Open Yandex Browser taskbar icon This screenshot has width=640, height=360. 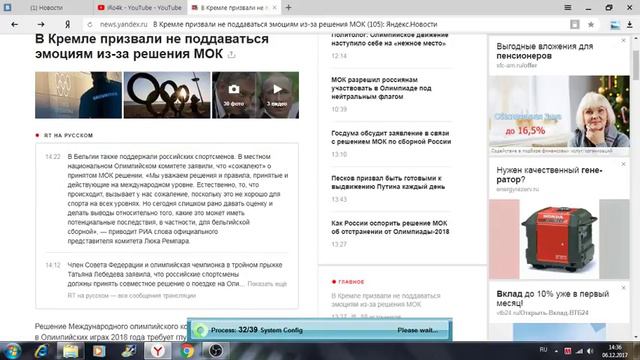point(158,351)
